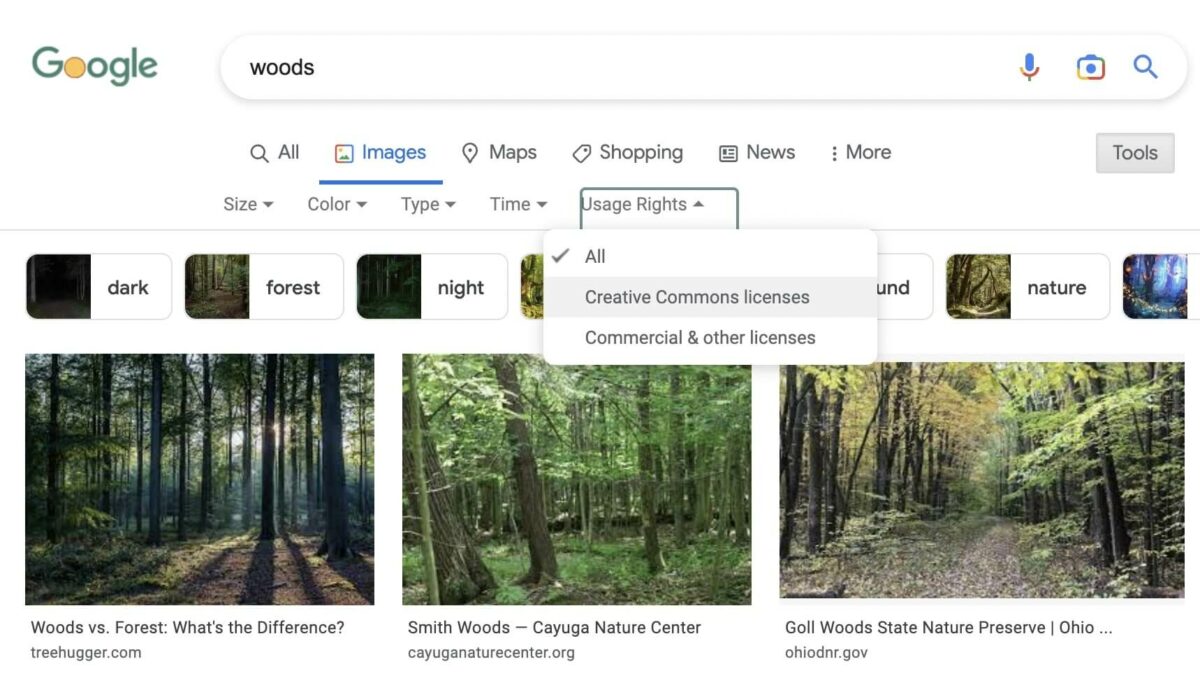Screen dimensions: 1200x685
Task: Open the treehugger.com result link
Action: coord(86,652)
